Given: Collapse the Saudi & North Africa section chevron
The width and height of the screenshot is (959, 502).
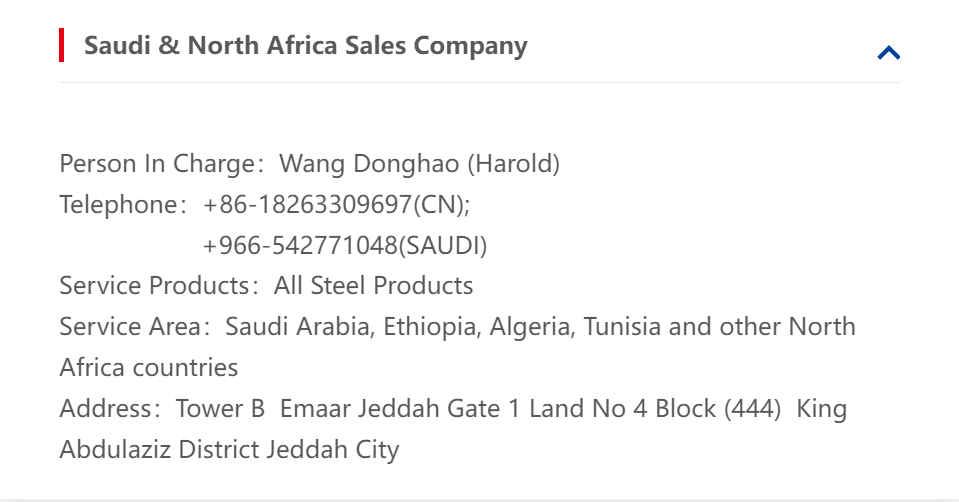Looking at the screenshot, I should point(888,53).
